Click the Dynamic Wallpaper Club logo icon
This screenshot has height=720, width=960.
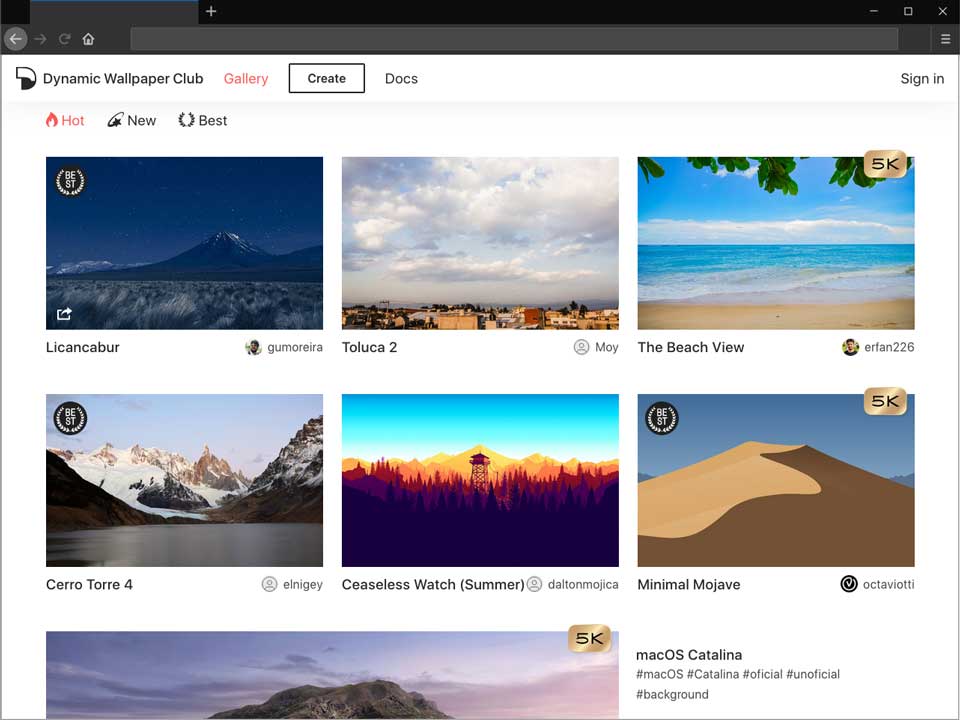coord(25,78)
